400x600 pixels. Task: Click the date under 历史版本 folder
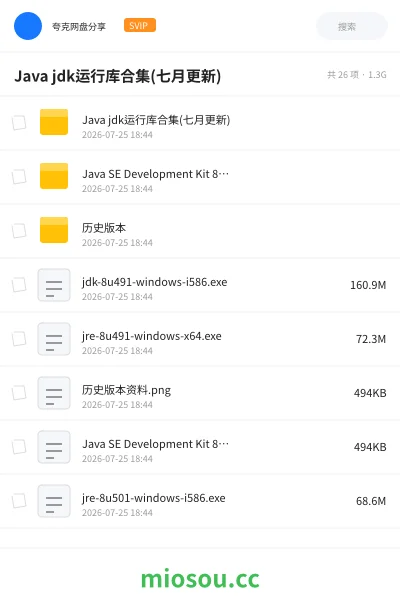(117, 243)
